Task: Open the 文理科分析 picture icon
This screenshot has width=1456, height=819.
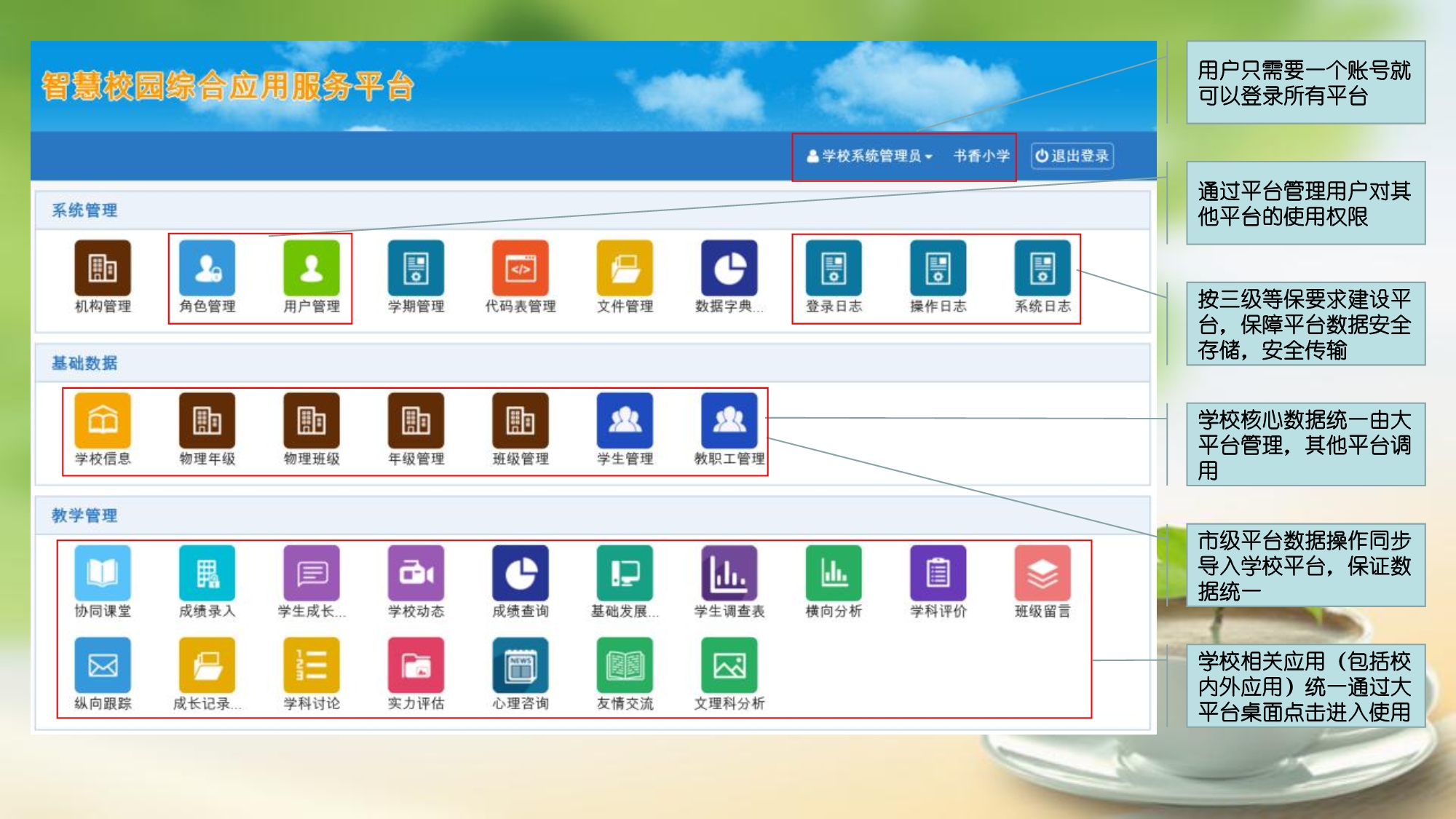Action: point(729,665)
